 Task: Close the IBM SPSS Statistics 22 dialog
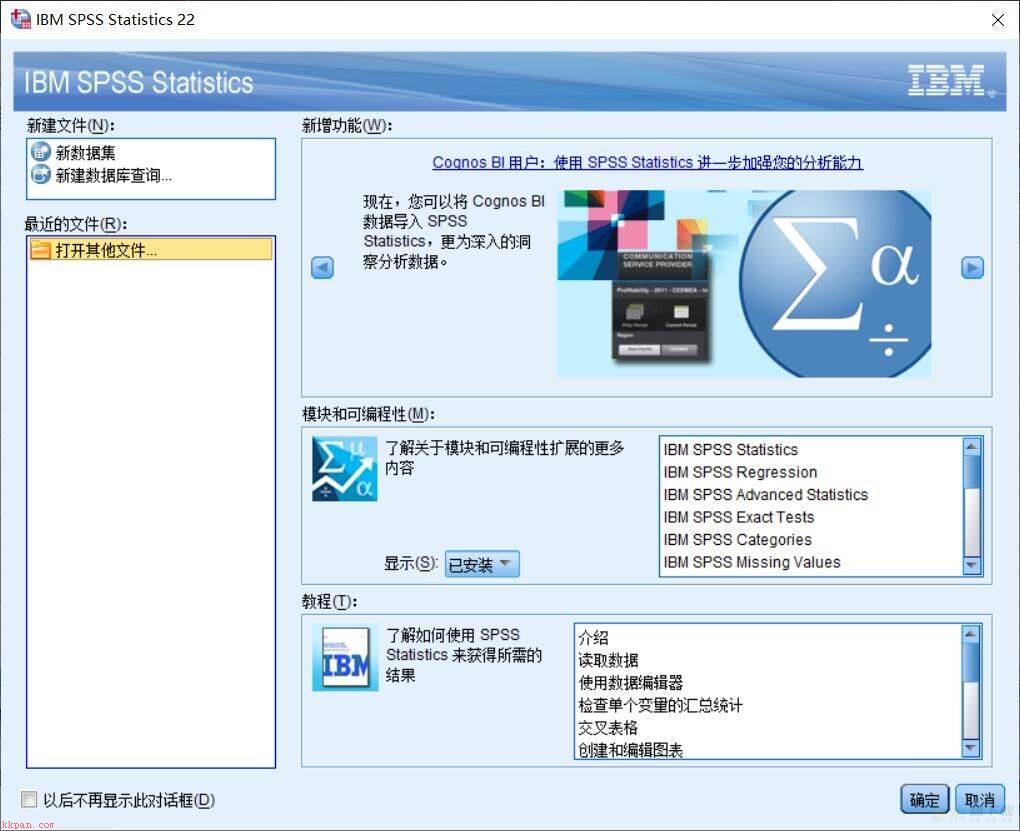(x=997, y=20)
